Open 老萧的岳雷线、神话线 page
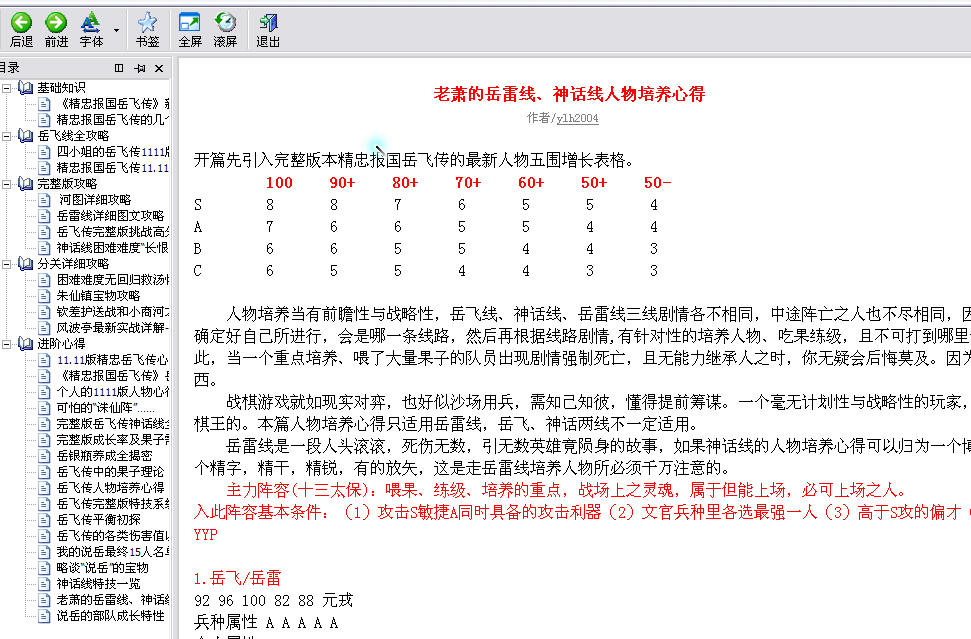The width and height of the screenshot is (971, 639). [x=113, y=600]
